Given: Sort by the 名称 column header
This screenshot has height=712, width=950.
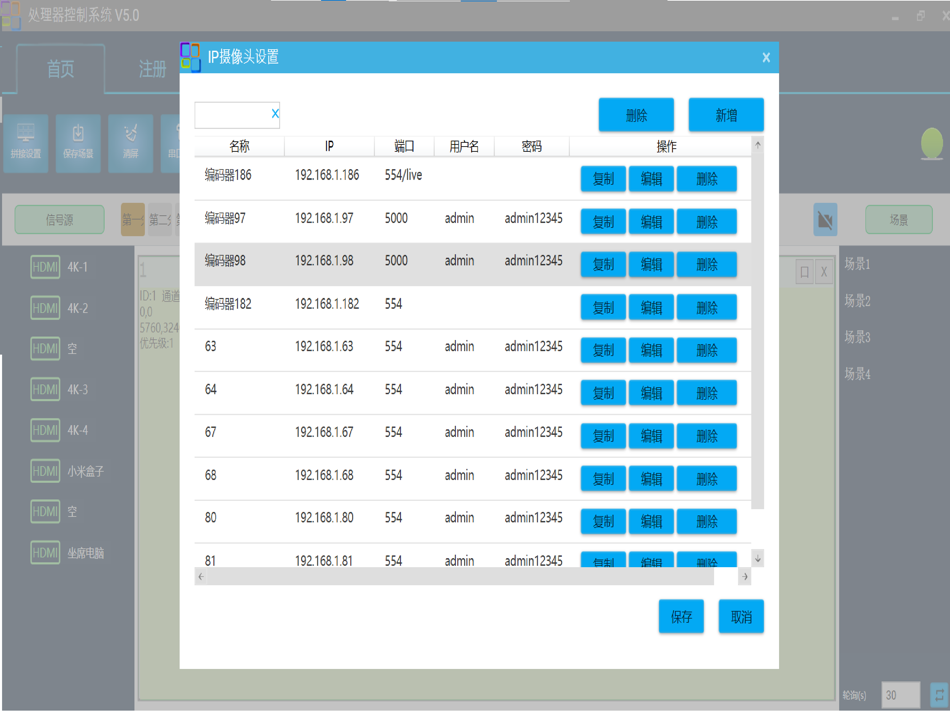Looking at the screenshot, I should (239, 146).
